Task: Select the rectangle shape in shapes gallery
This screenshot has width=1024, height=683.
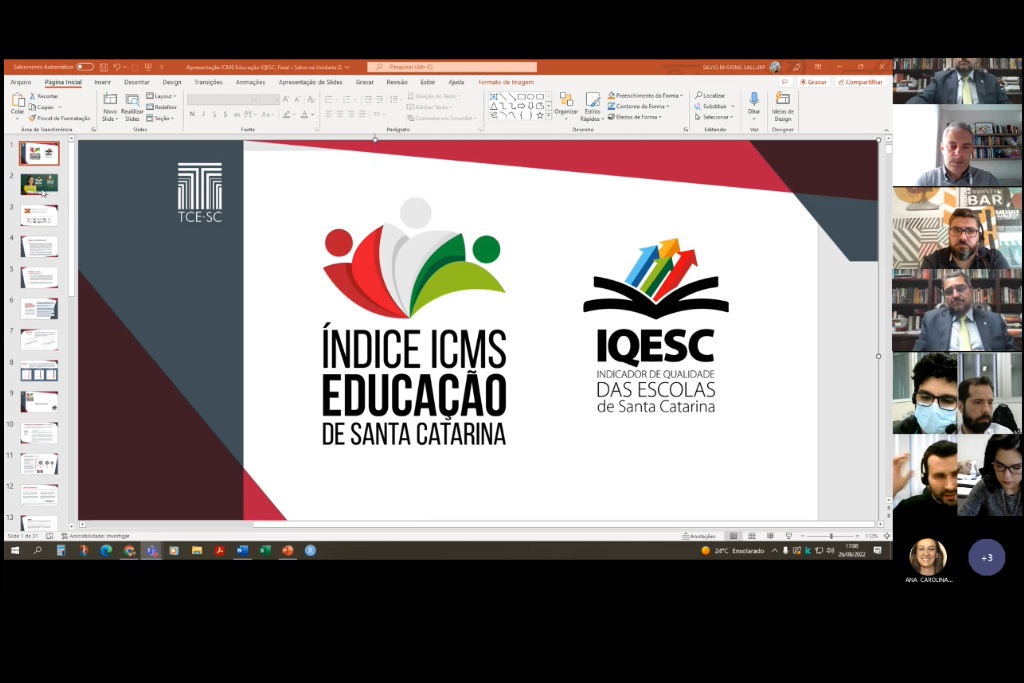Action: point(521,97)
